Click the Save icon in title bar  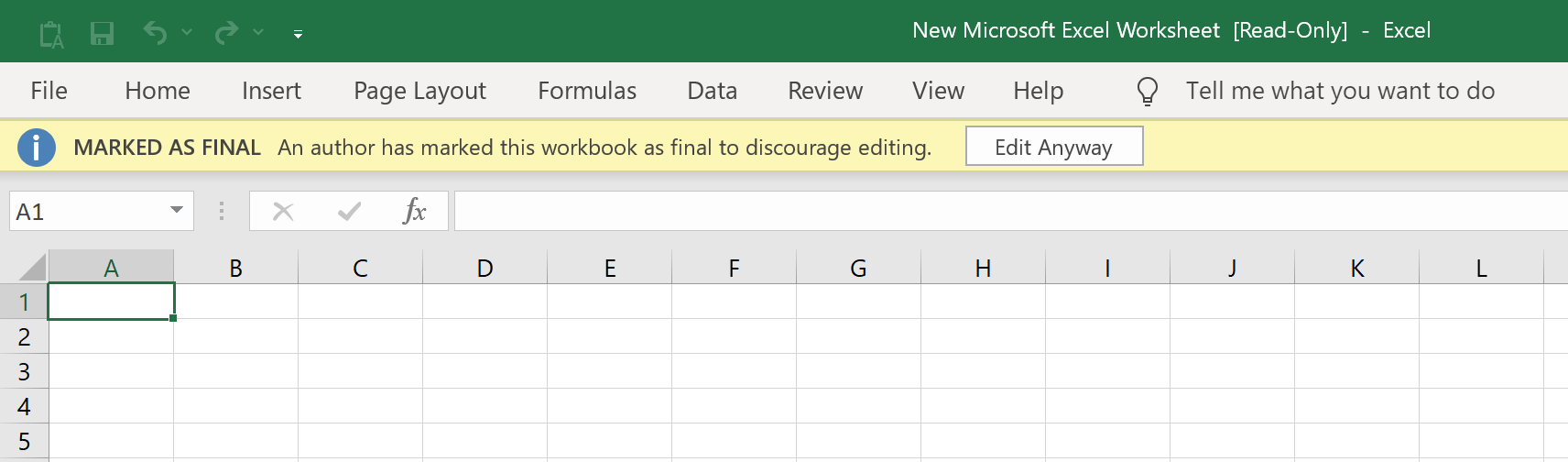pyautogui.click(x=102, y=34)
